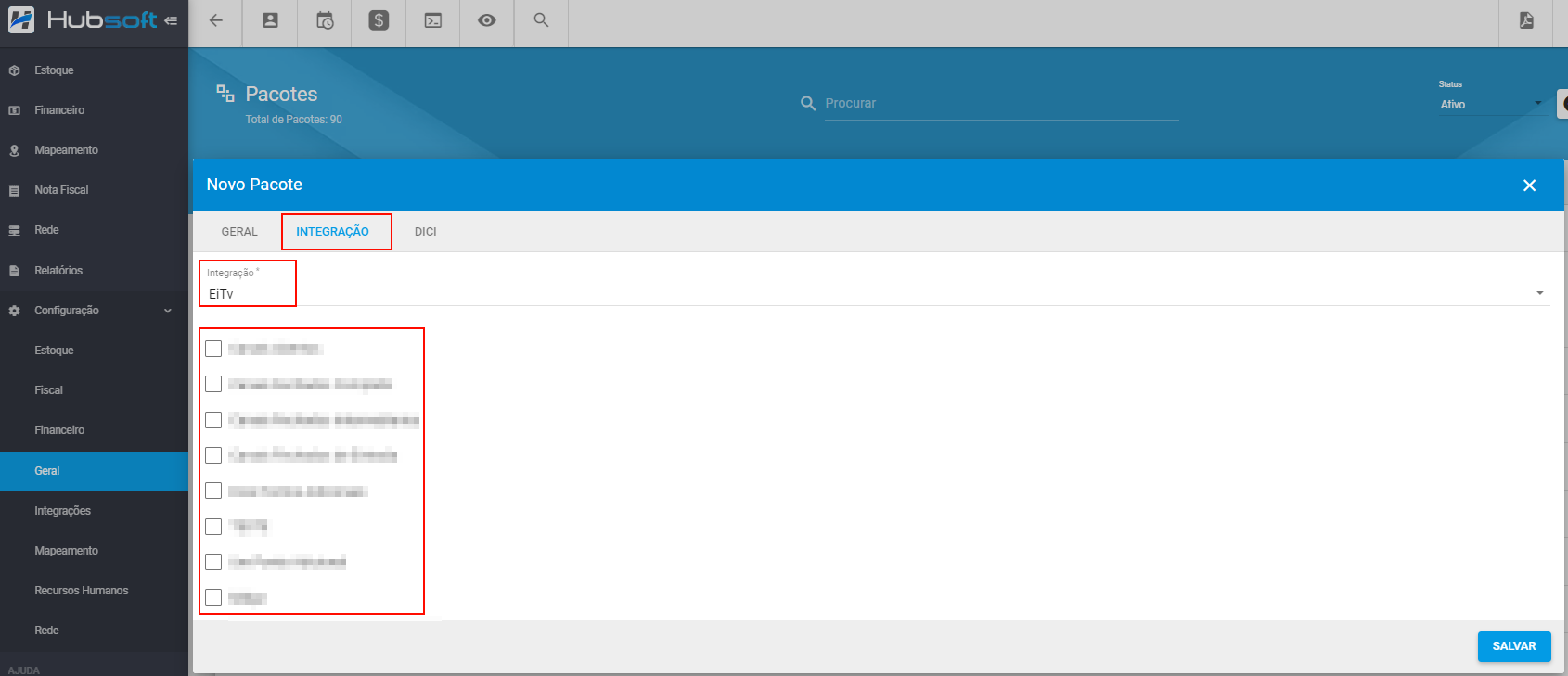Open Estoque under Configuração
1568x676 pixels.
(x=94, y=351)
